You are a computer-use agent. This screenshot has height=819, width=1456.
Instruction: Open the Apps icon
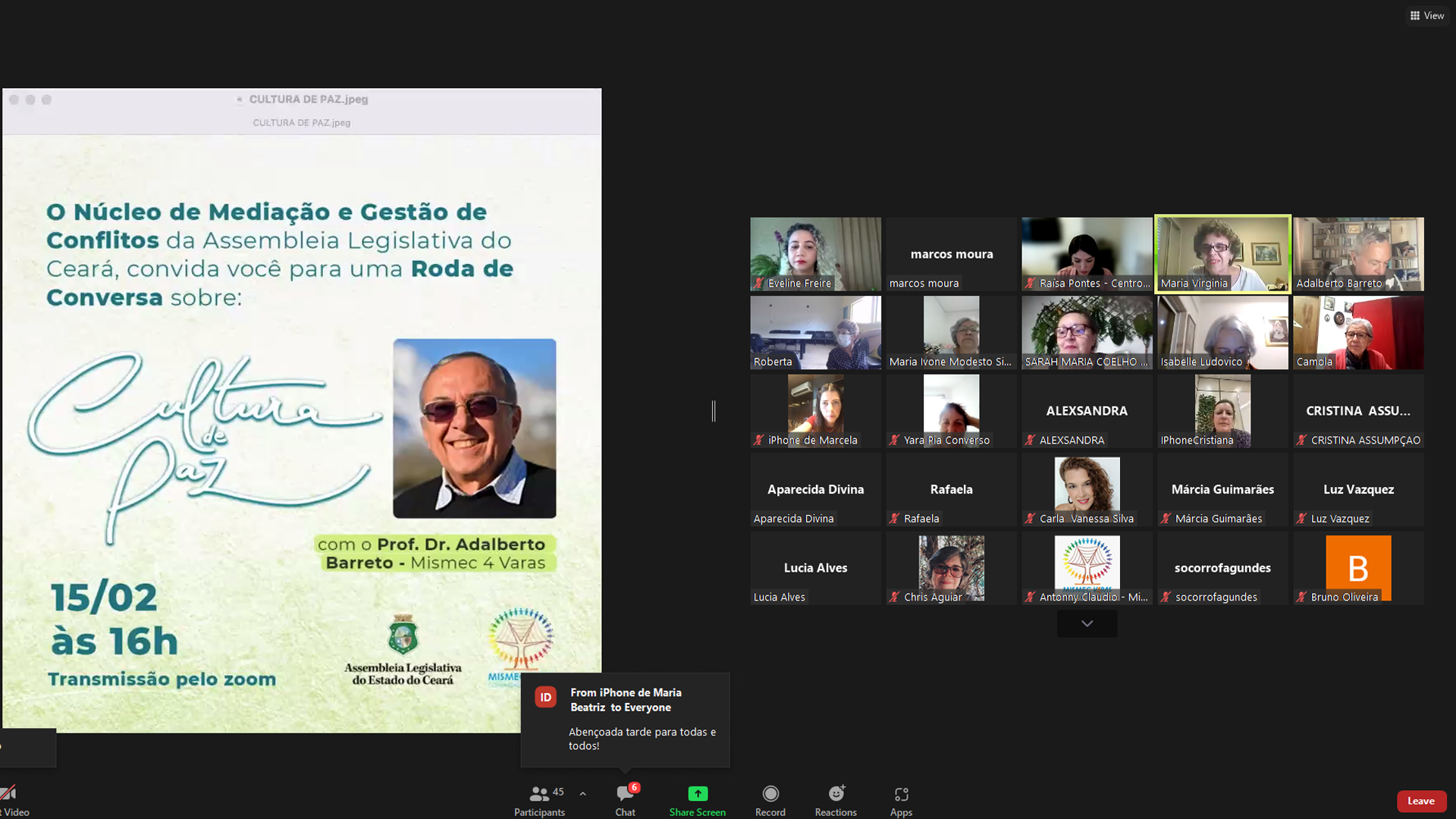click(x=901, y=794)
